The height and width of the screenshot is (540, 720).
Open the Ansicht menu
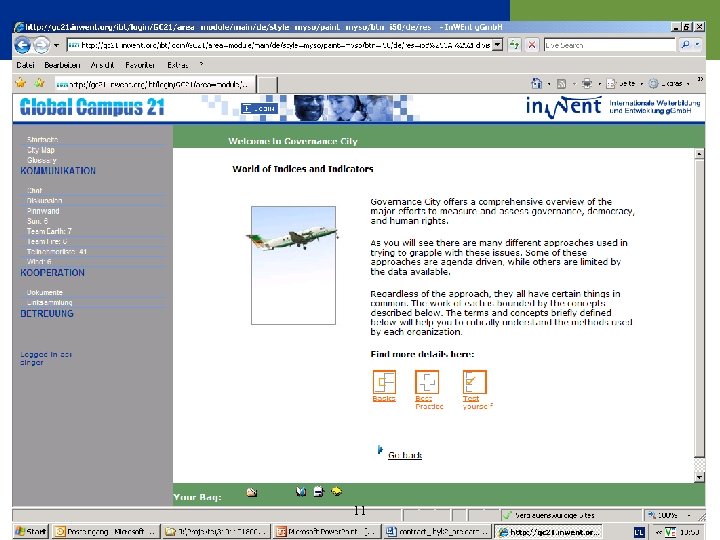pyautogui.click(x=102, y=65)
